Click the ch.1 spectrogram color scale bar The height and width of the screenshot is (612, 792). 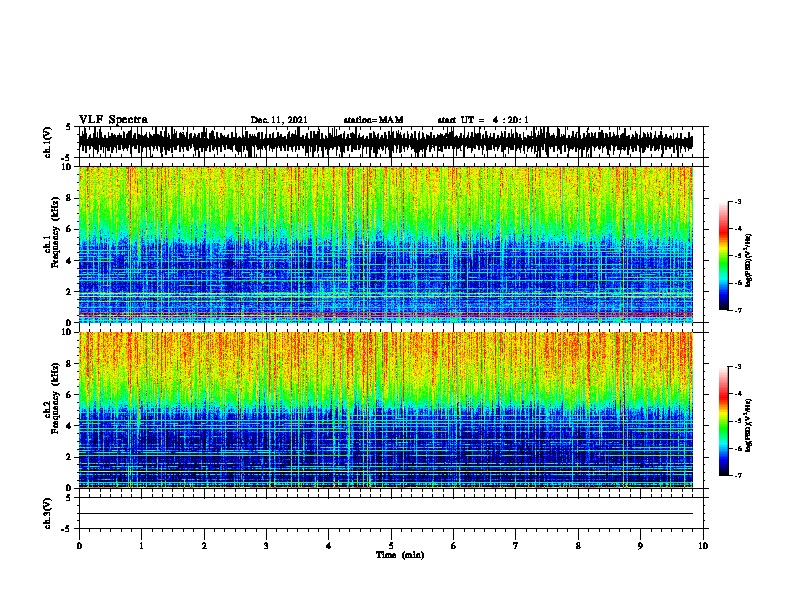[724, 256]
